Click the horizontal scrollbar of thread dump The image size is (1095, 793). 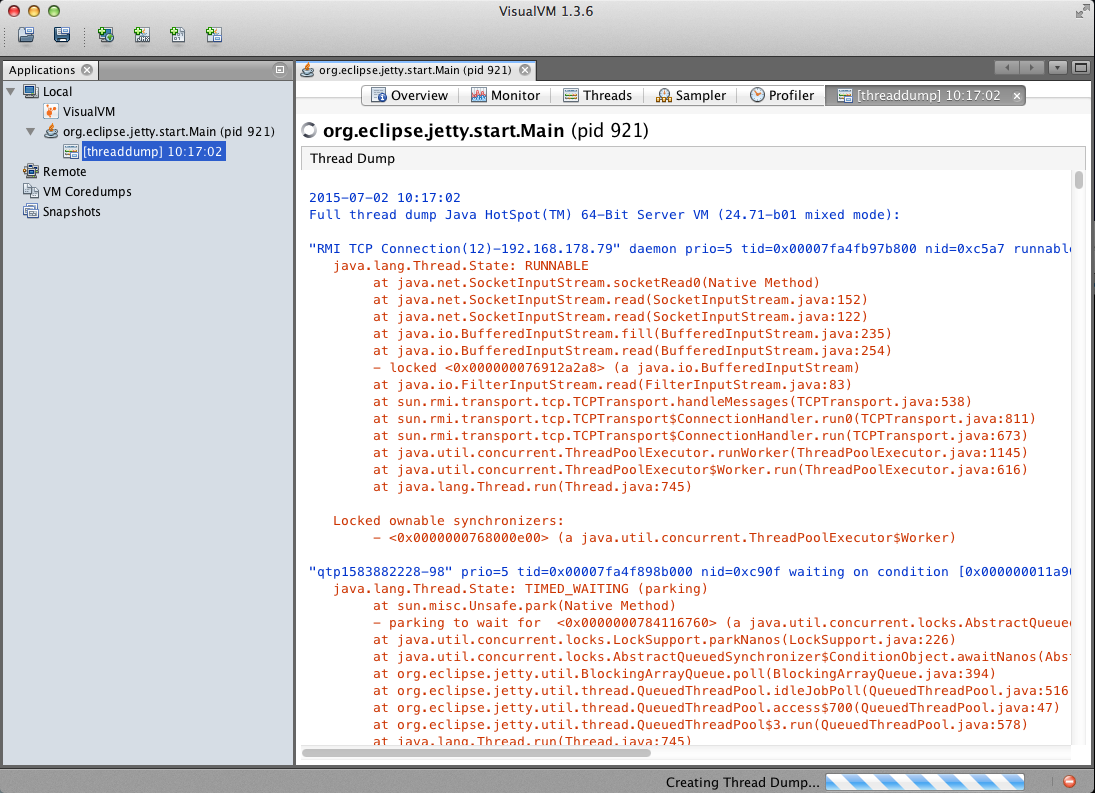[476, 753]
